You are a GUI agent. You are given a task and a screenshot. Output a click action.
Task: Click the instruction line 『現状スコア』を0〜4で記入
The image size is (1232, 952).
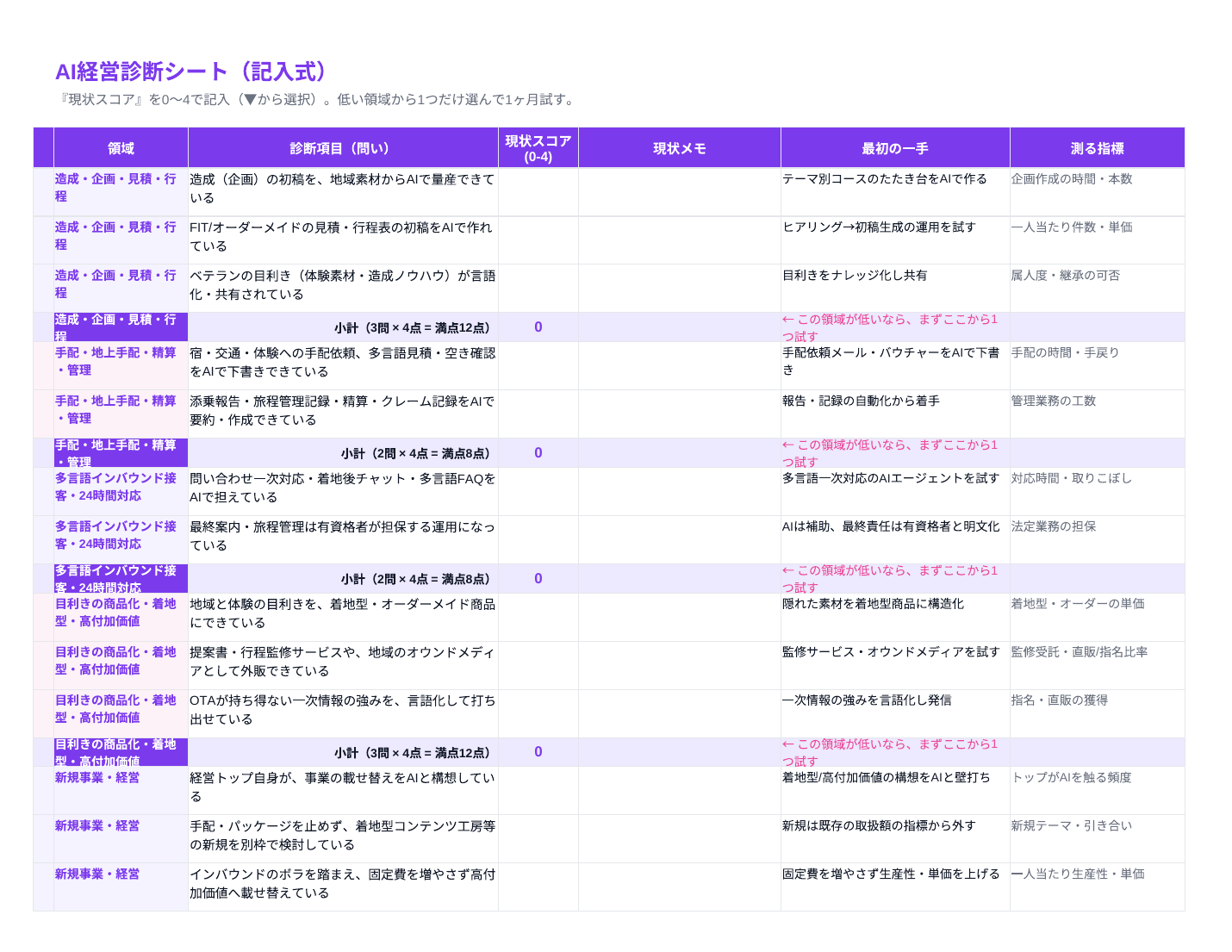(315, 99)
